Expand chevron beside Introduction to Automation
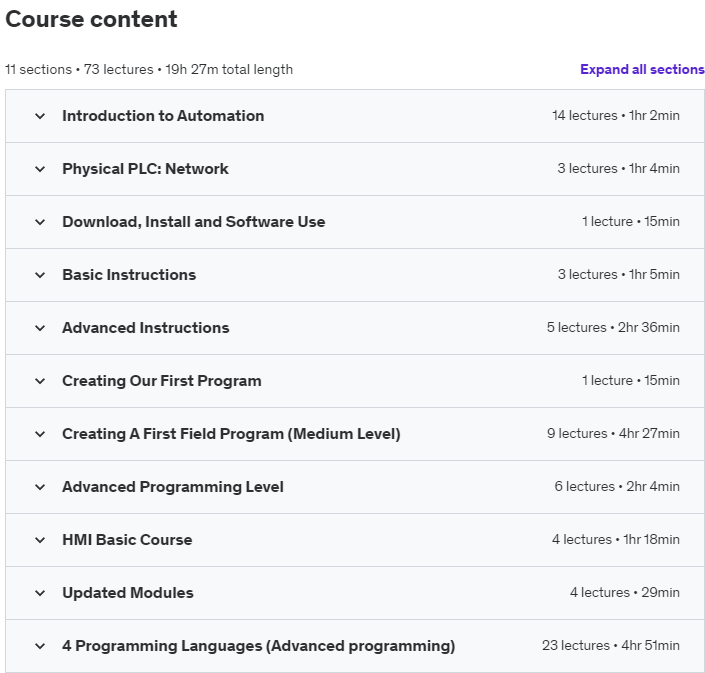The width and height of the screenshot is (705, 673). click(40, 116)
